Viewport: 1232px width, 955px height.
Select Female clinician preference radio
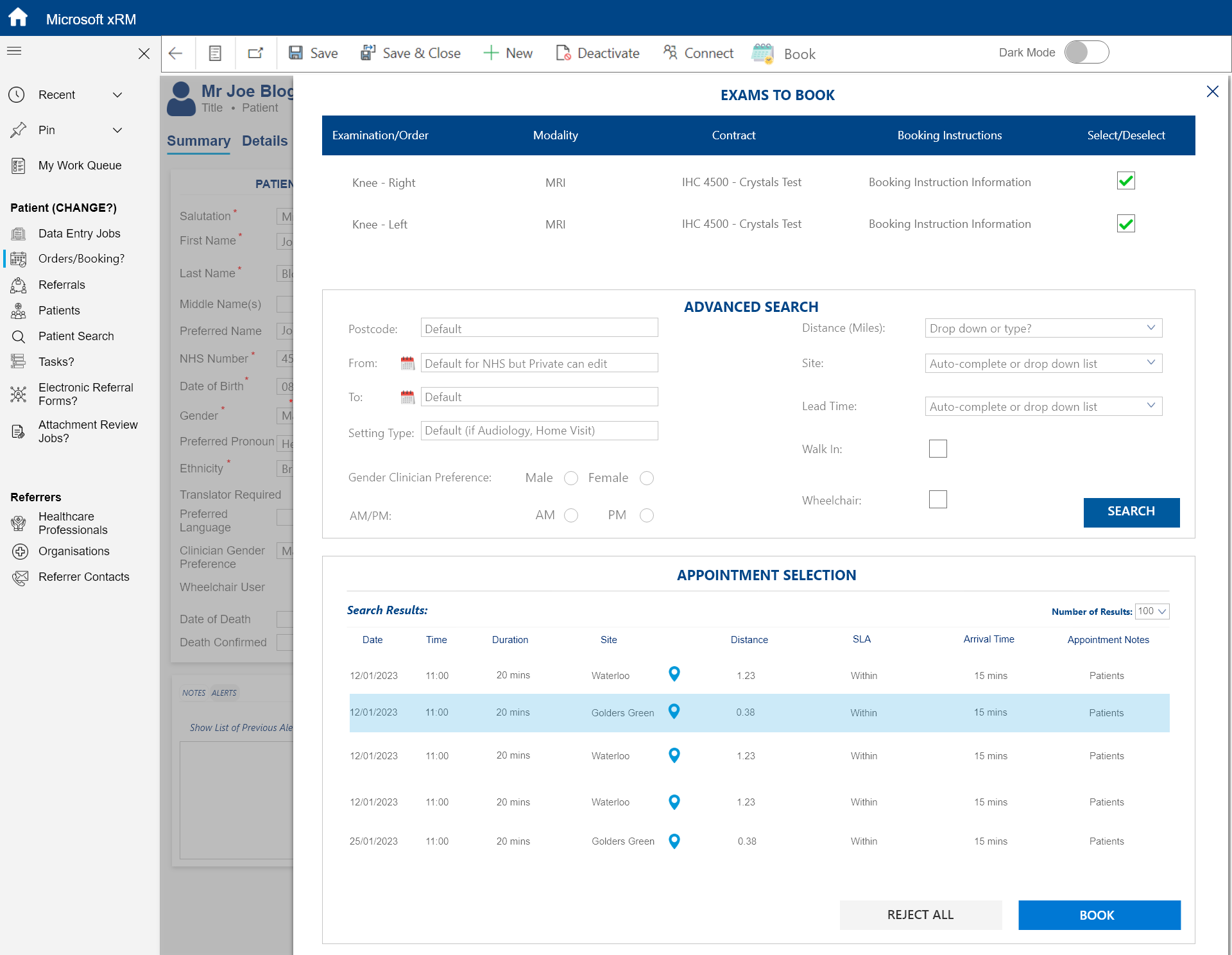coord(646,478)
